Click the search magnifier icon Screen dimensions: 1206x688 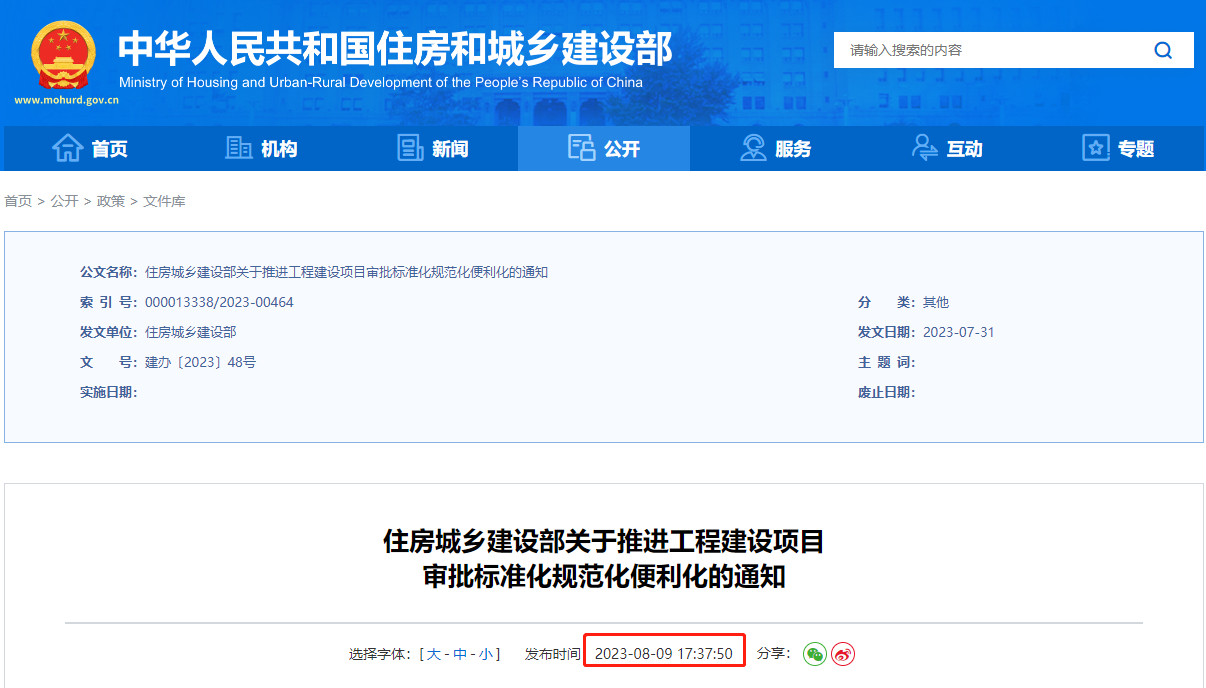point(1163,50)
